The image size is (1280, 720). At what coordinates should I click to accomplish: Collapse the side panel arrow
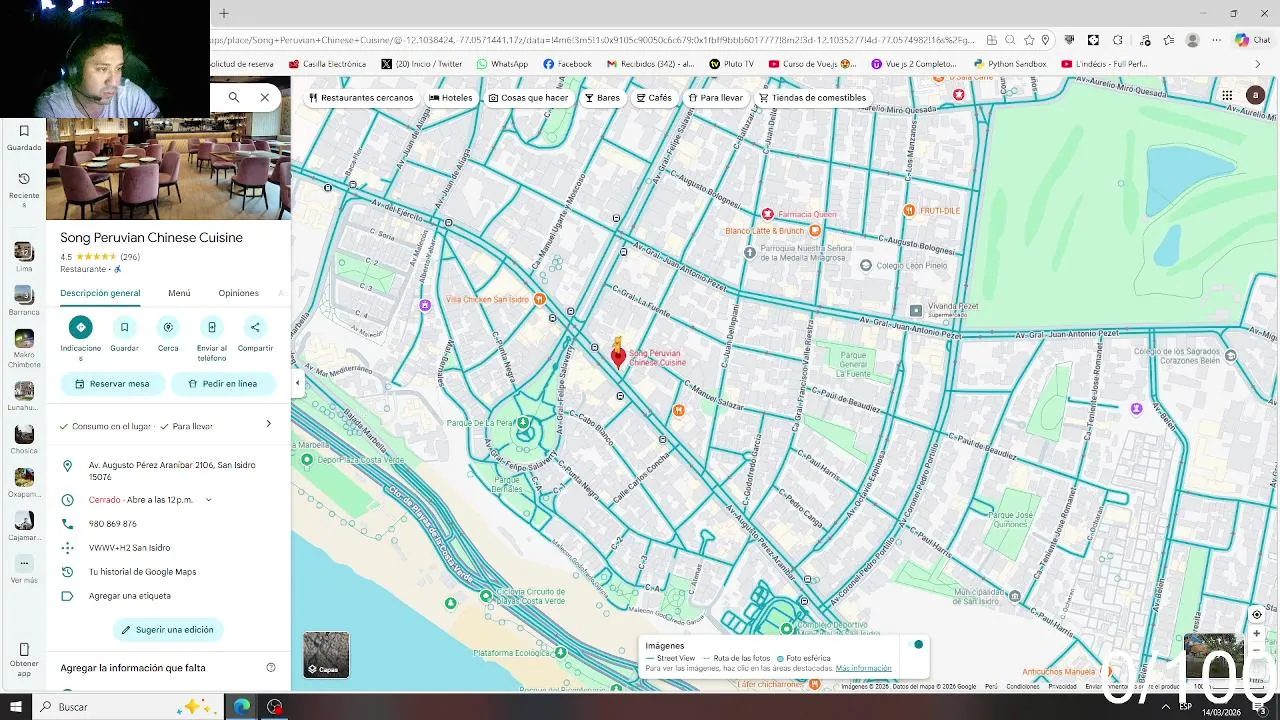point(297,383)
